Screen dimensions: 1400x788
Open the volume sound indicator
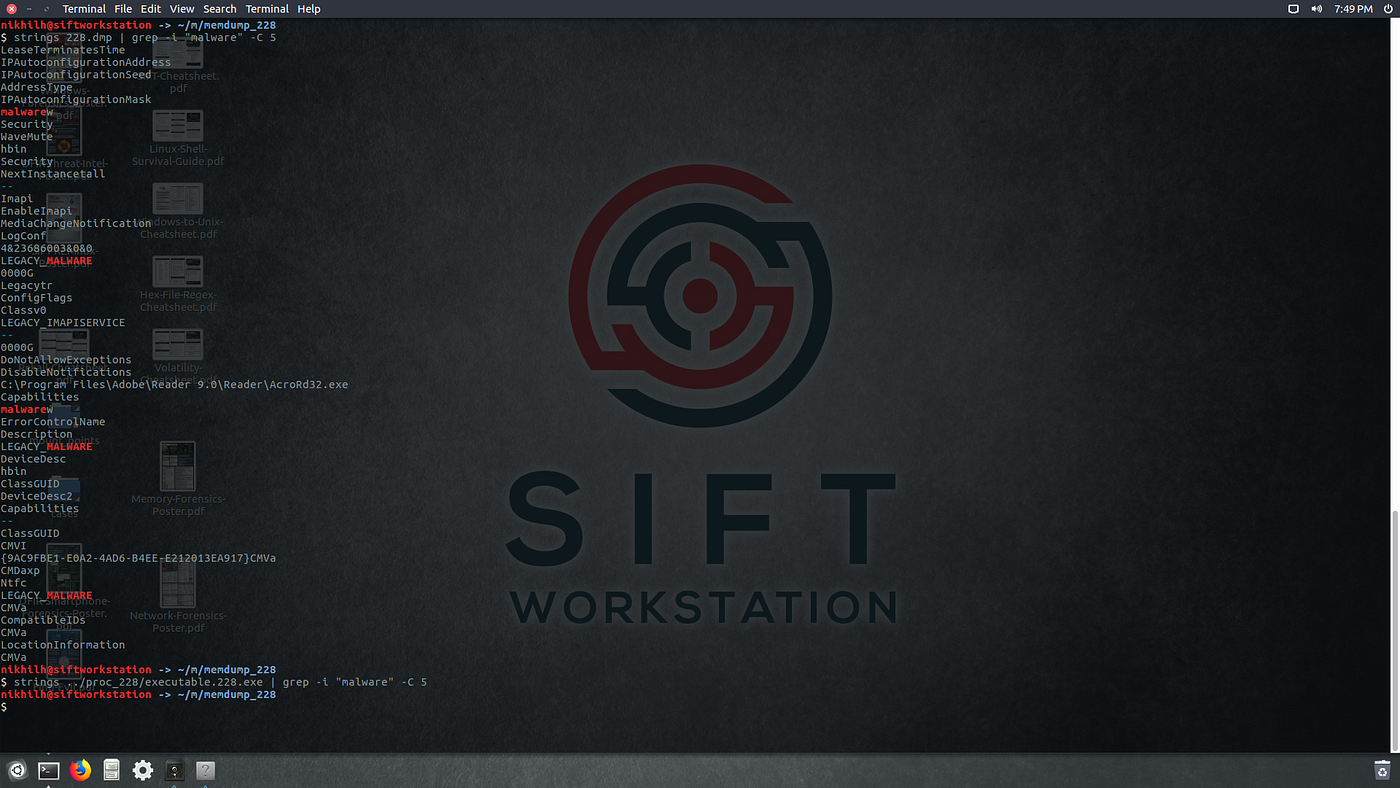[x=1316, y=8]
